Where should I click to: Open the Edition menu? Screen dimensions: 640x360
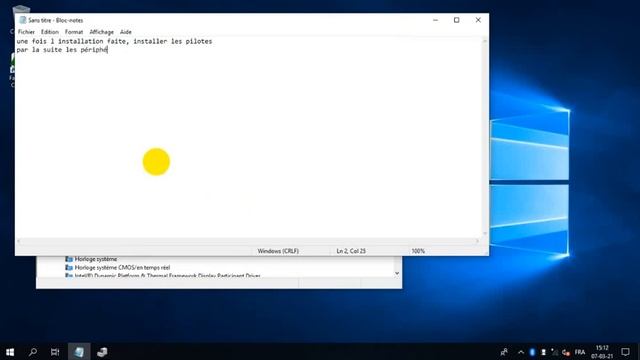50,32
